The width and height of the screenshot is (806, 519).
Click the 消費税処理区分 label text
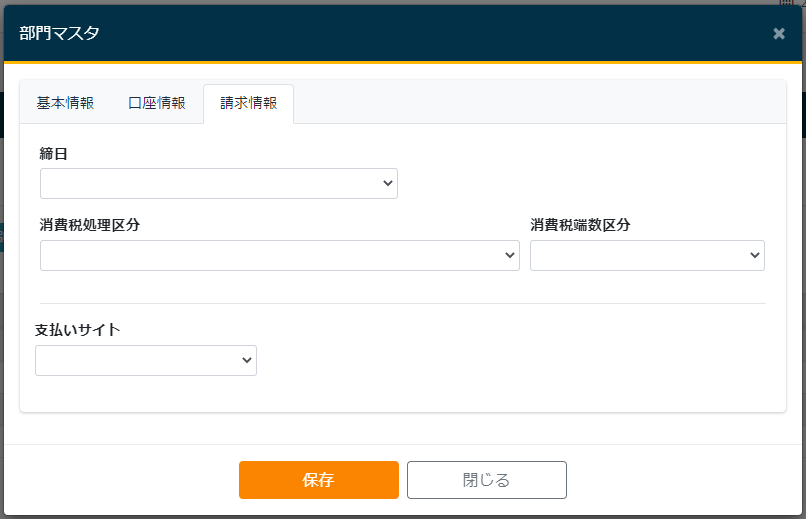tap(90, 225)
